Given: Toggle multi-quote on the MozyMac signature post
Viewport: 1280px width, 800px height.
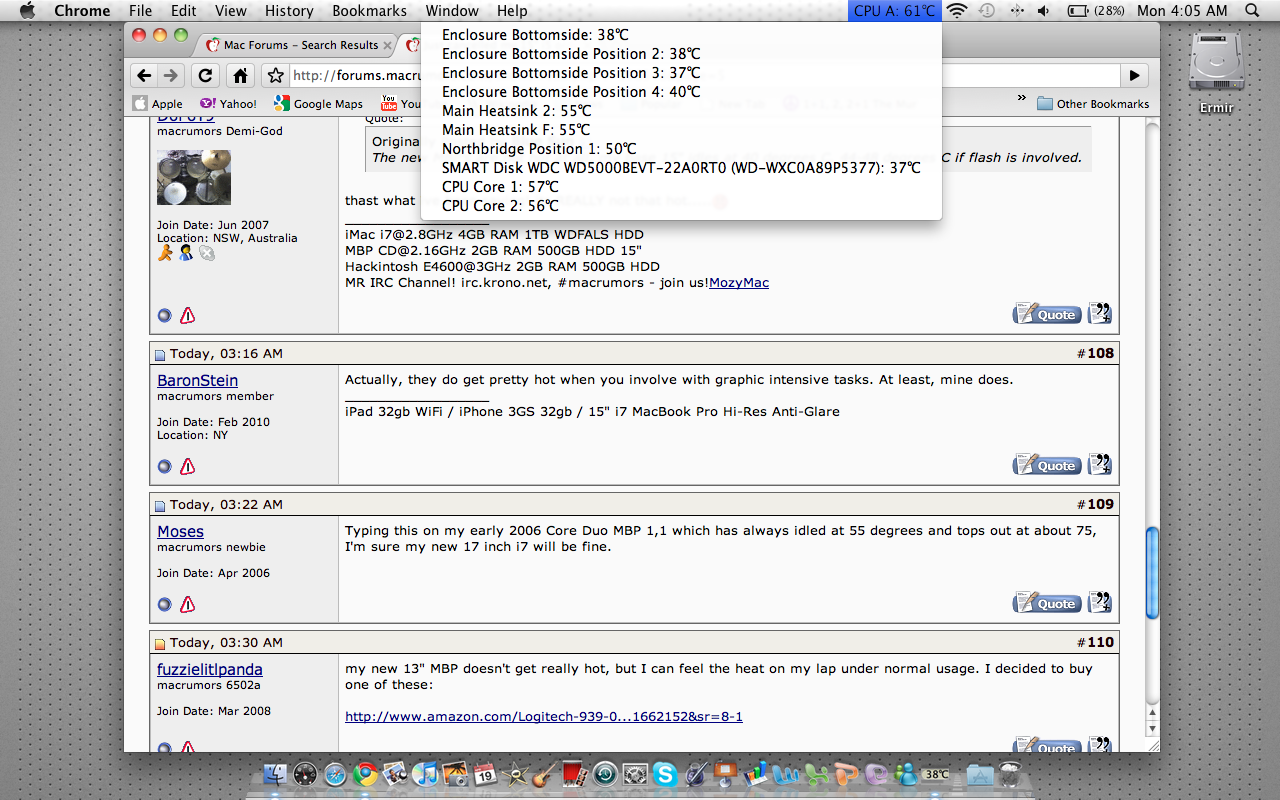Looking at the screenshot, I should coord(1100,314).
